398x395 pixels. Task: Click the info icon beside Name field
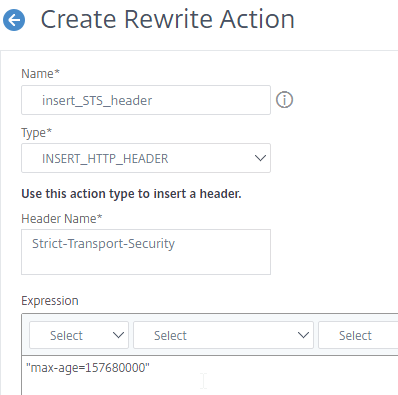tap(284, 100)
